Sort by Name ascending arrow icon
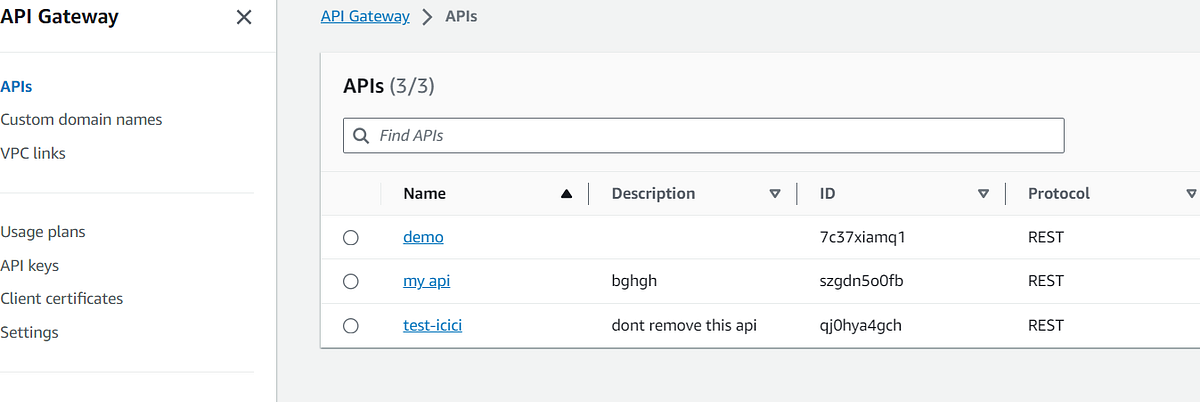The image size is (1200, 402). (x=567, y=194)
